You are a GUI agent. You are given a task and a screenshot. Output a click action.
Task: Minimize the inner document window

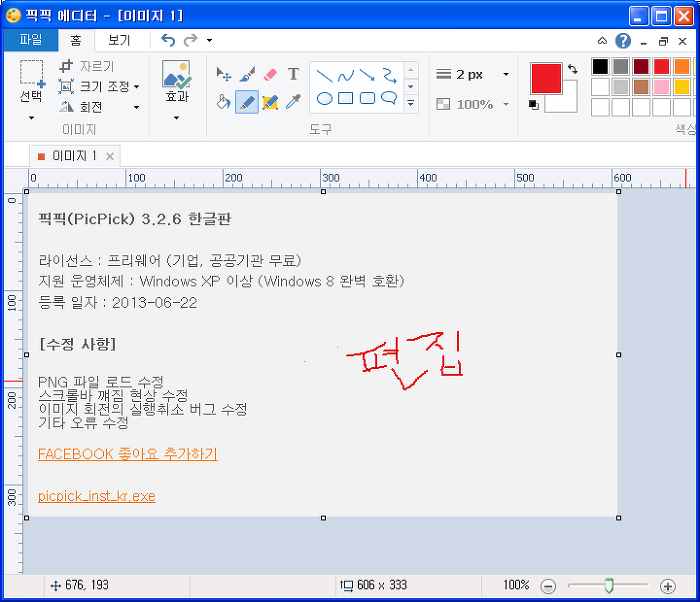point(643,42)
